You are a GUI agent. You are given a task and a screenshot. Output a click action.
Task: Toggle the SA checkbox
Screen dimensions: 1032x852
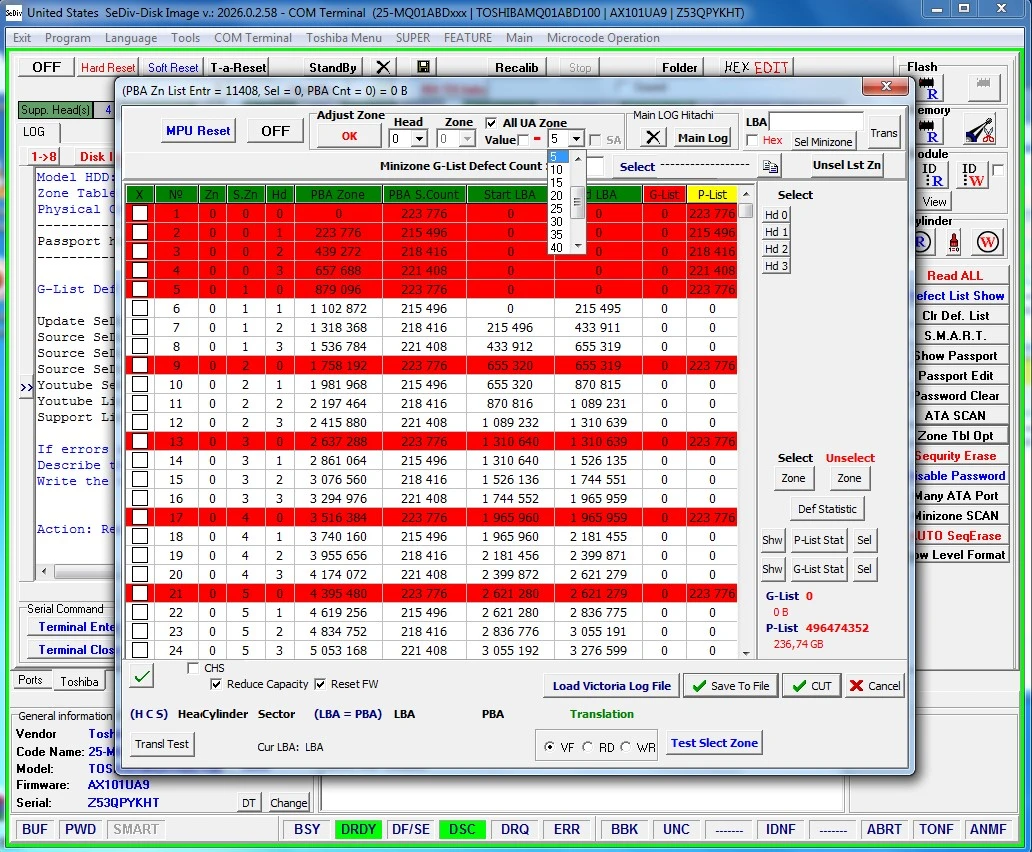coord(595,140)
